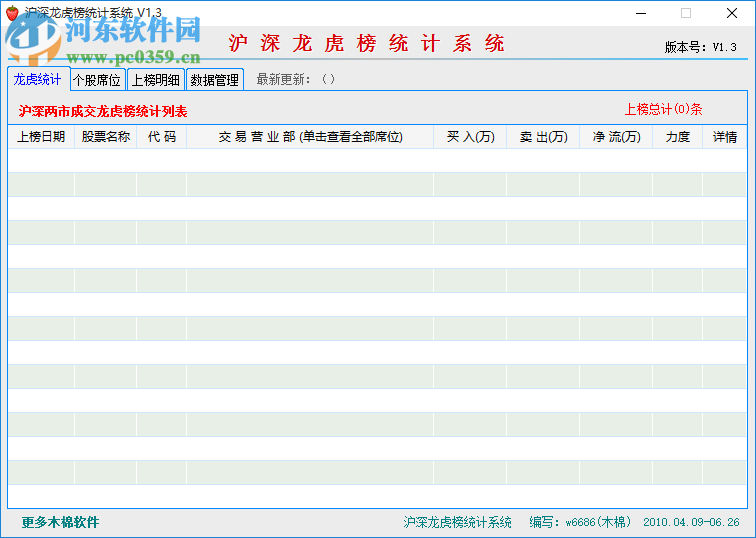The image size is (756, 538).
Task: Open the 龙虎统计 tab
Action: point(39,79)
